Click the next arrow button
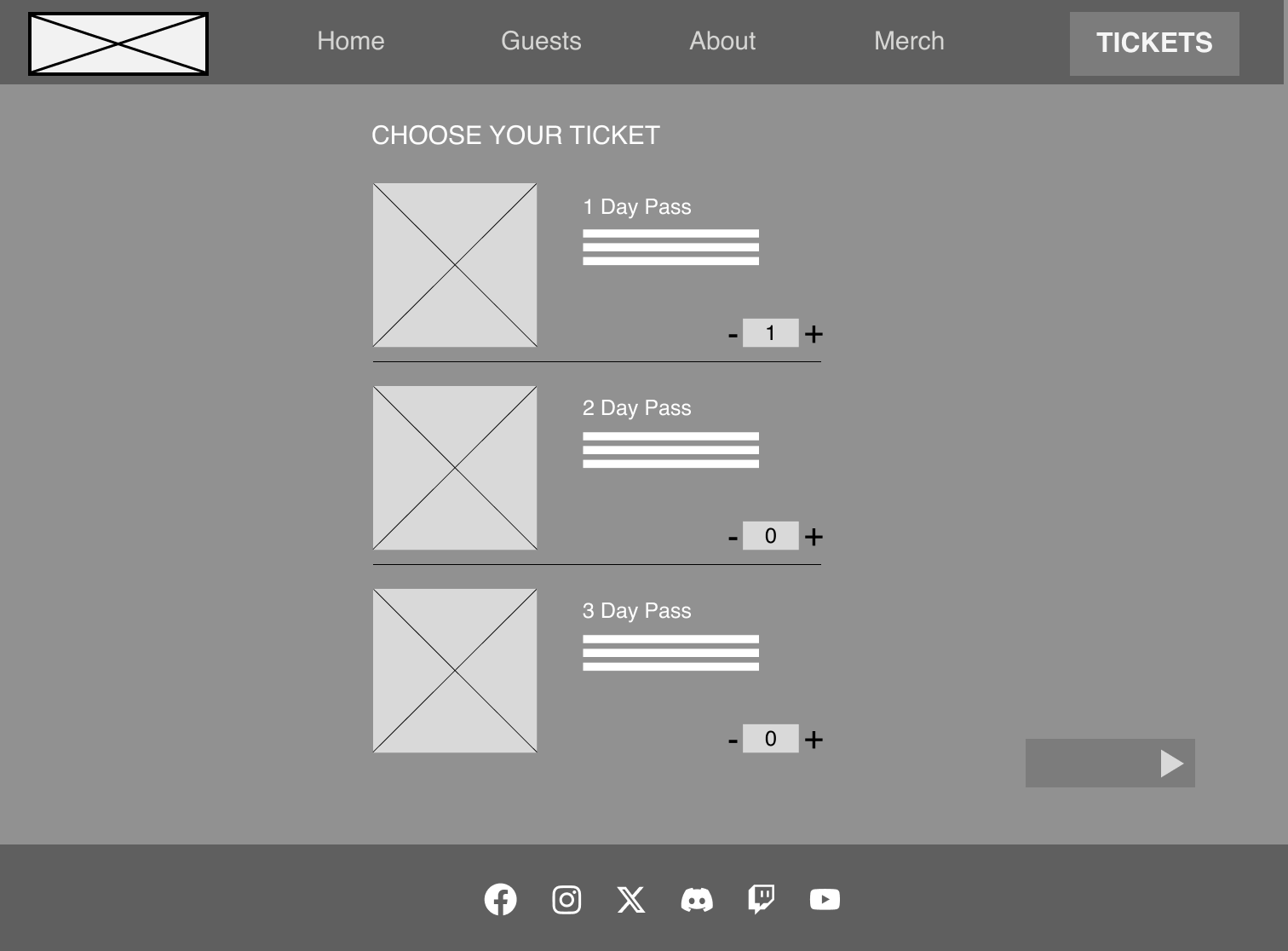Viewport: 1288px width, 951px height. click(1109, 763)
